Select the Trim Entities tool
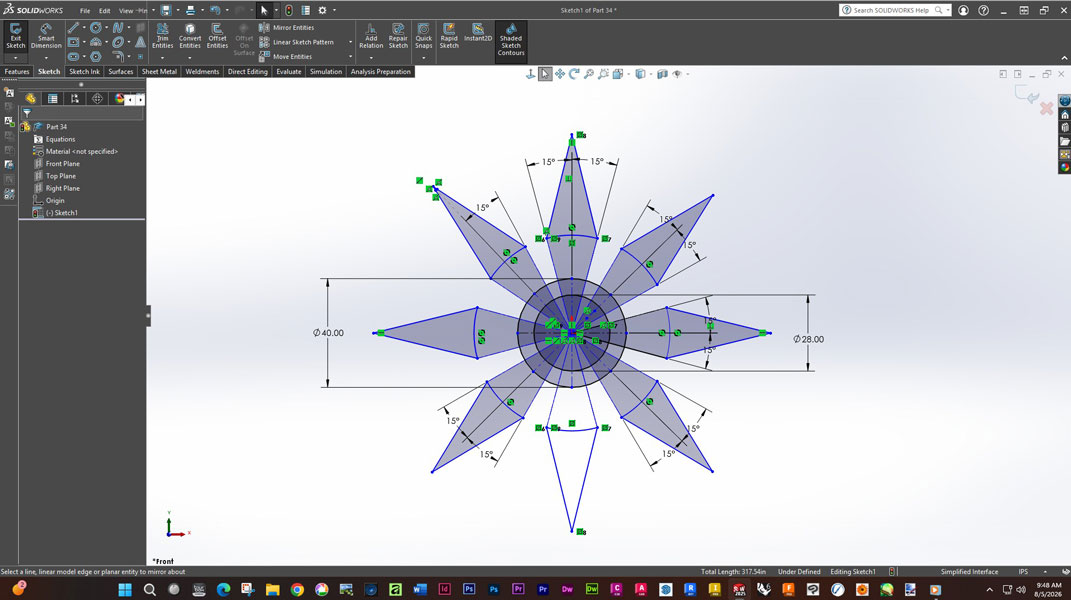Screen dimensions: 1071x600 coord(163,36)
